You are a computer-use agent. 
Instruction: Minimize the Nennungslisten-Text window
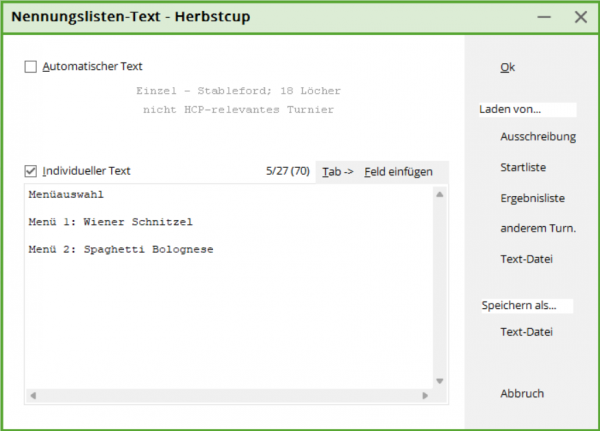544,17
